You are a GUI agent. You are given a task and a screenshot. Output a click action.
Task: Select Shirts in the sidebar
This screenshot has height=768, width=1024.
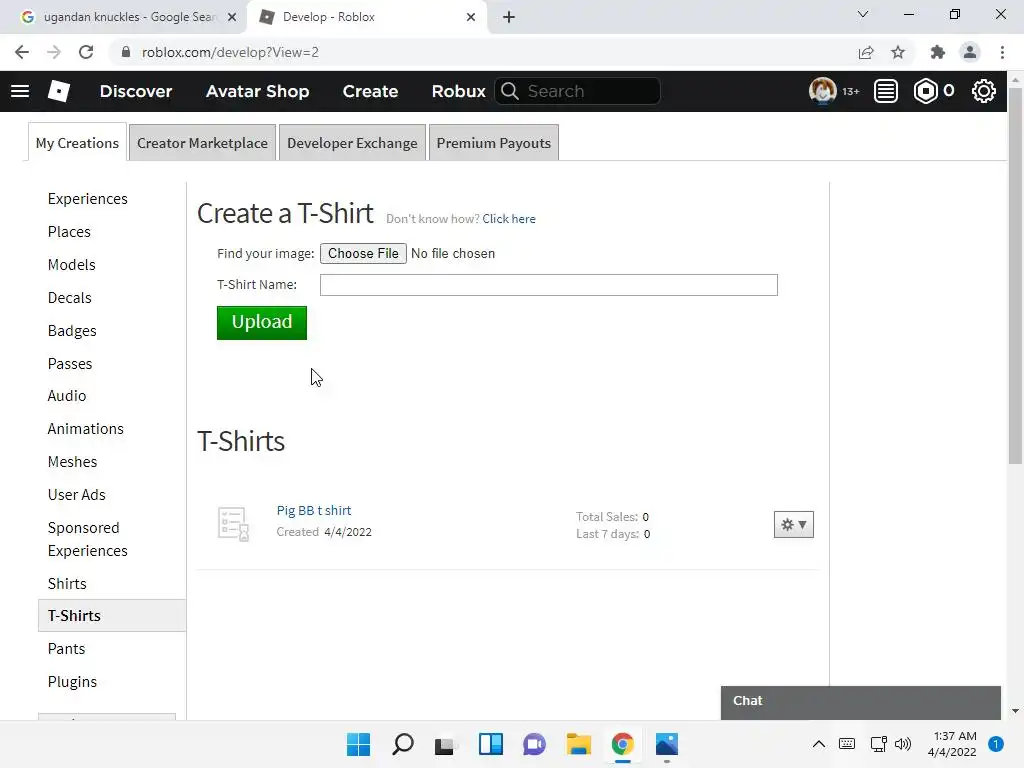(x=67, y=584)
